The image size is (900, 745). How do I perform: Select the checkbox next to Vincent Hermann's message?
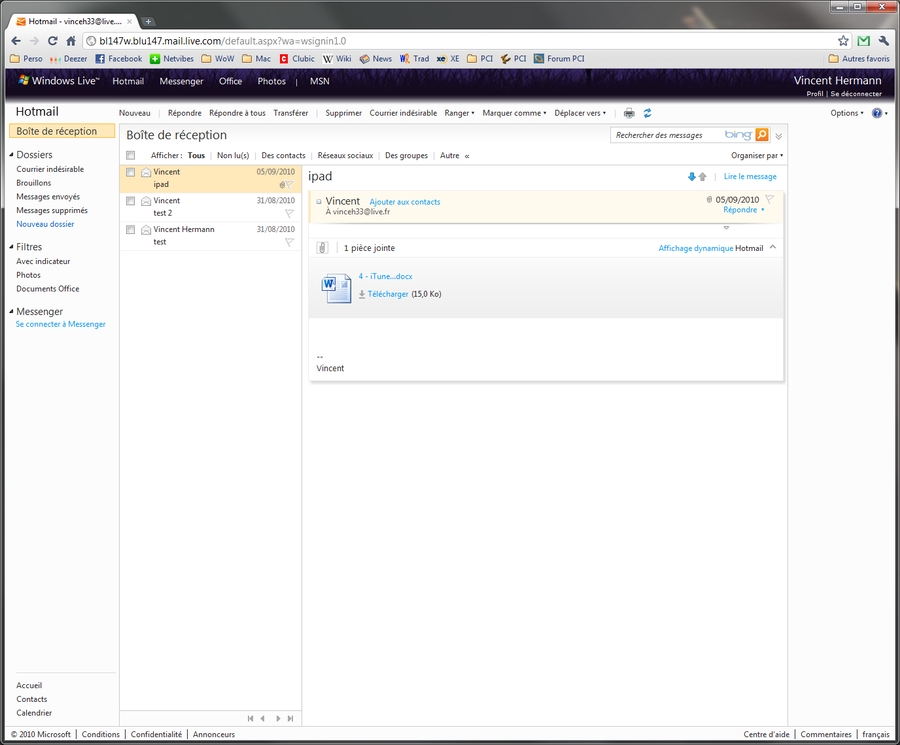point(131,229)
